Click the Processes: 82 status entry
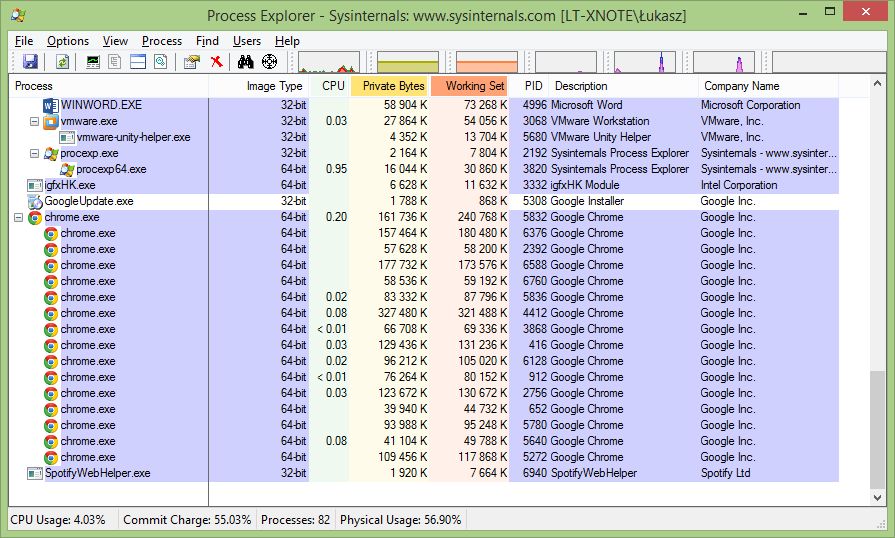This screenshot has height=538, width=895. (296, 520)
